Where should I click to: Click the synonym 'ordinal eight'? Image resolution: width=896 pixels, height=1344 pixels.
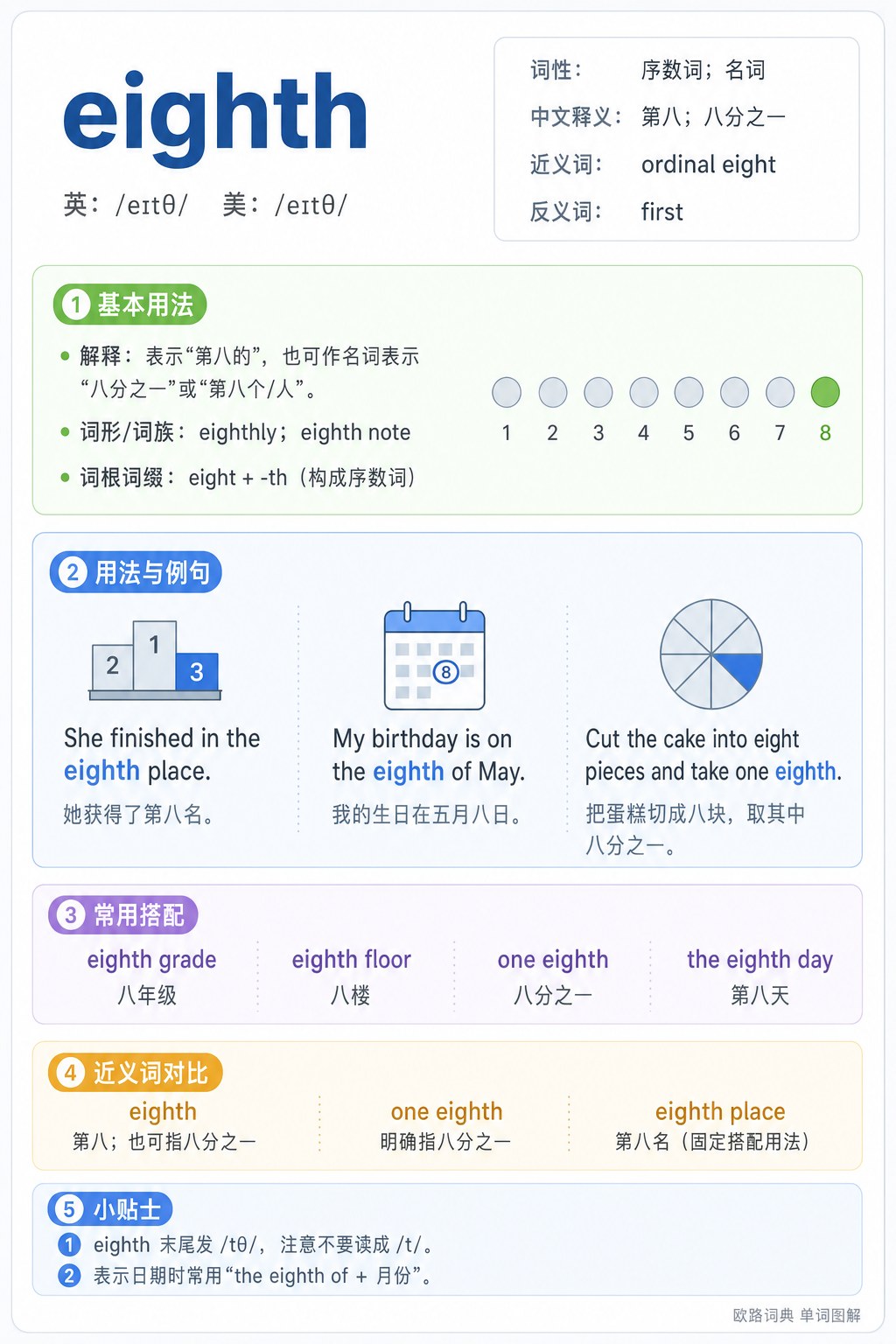click(x=708, y=164)
